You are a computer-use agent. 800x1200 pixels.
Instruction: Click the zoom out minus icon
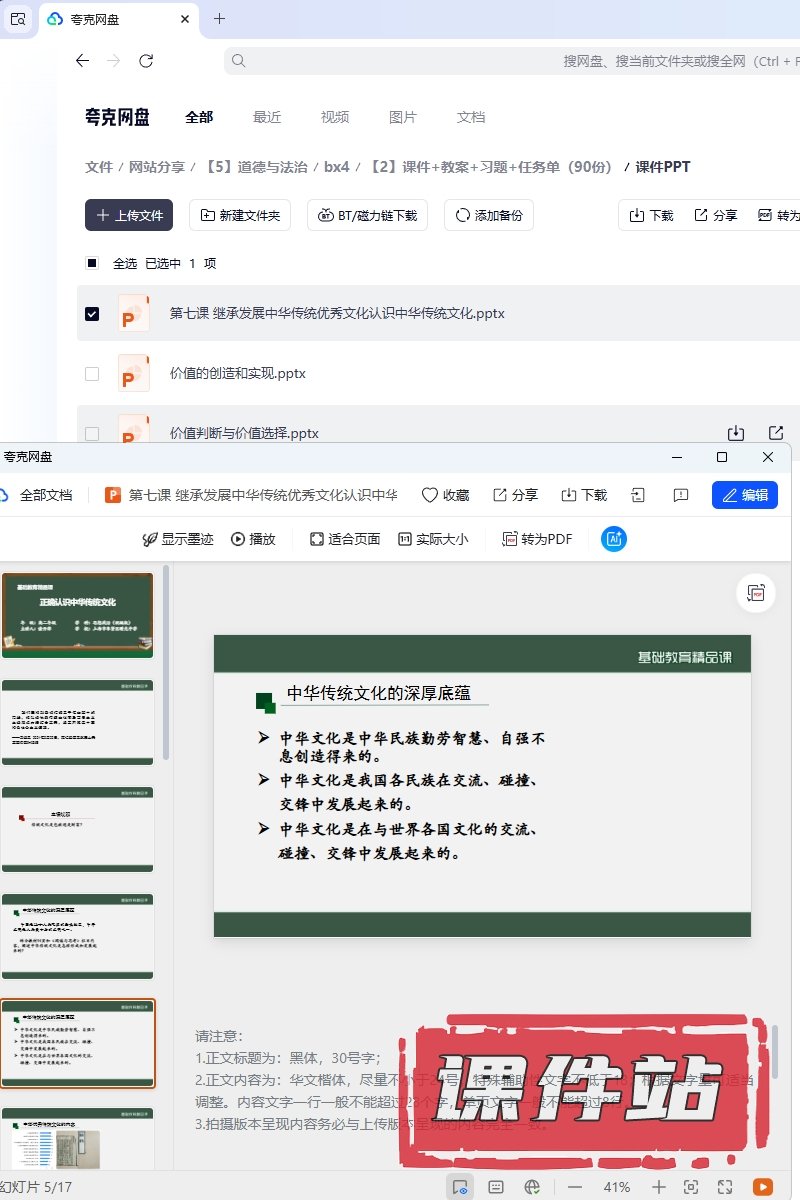(575, 1187)
